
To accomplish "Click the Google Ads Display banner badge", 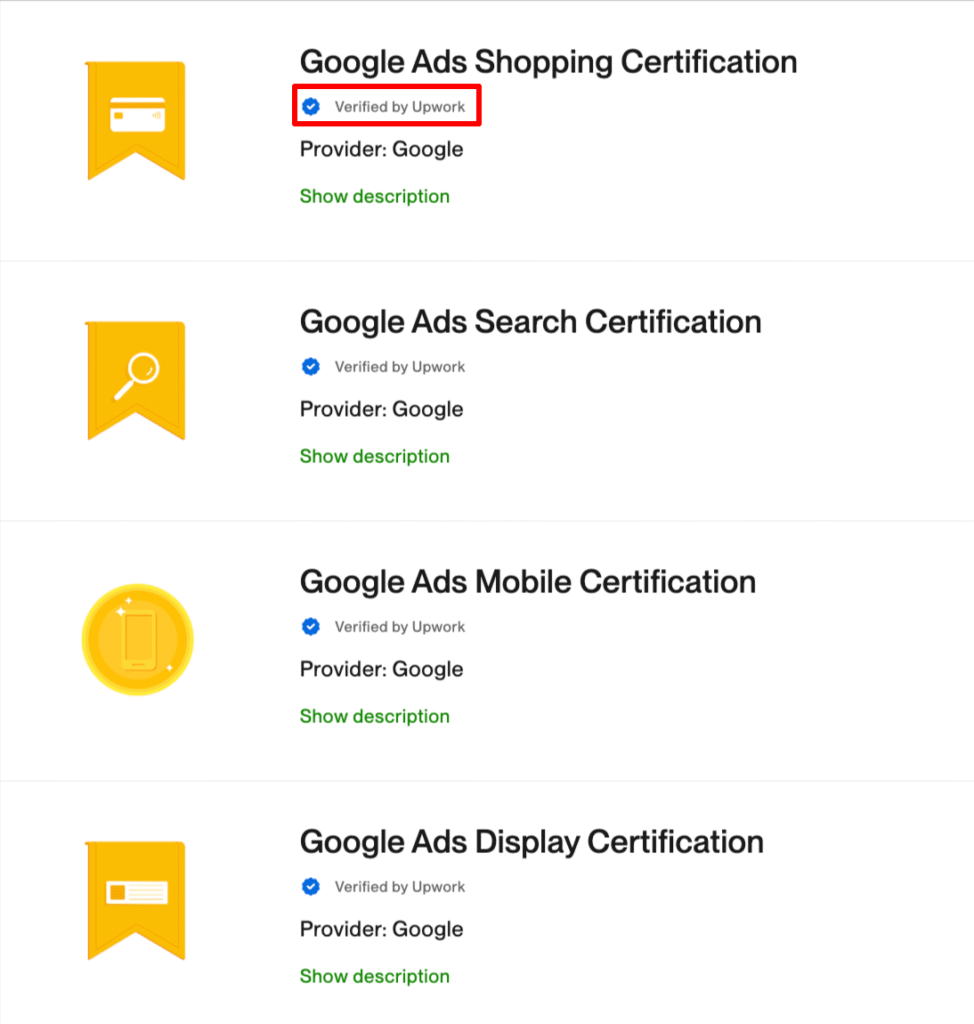I will pos(136,898).
